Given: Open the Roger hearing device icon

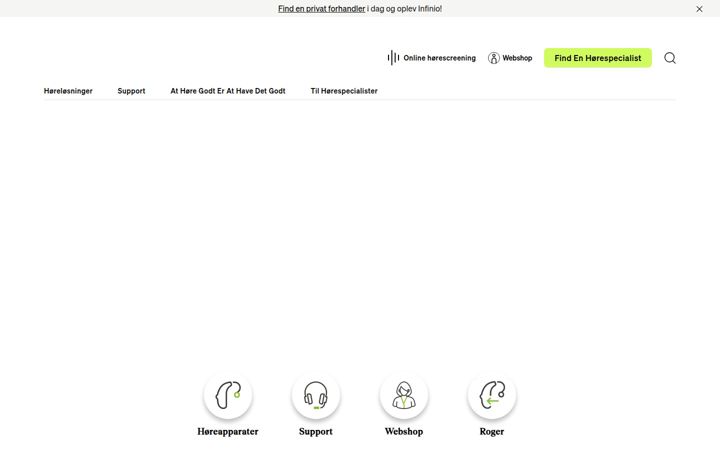Looking at the screenshot, I should 492,395.
